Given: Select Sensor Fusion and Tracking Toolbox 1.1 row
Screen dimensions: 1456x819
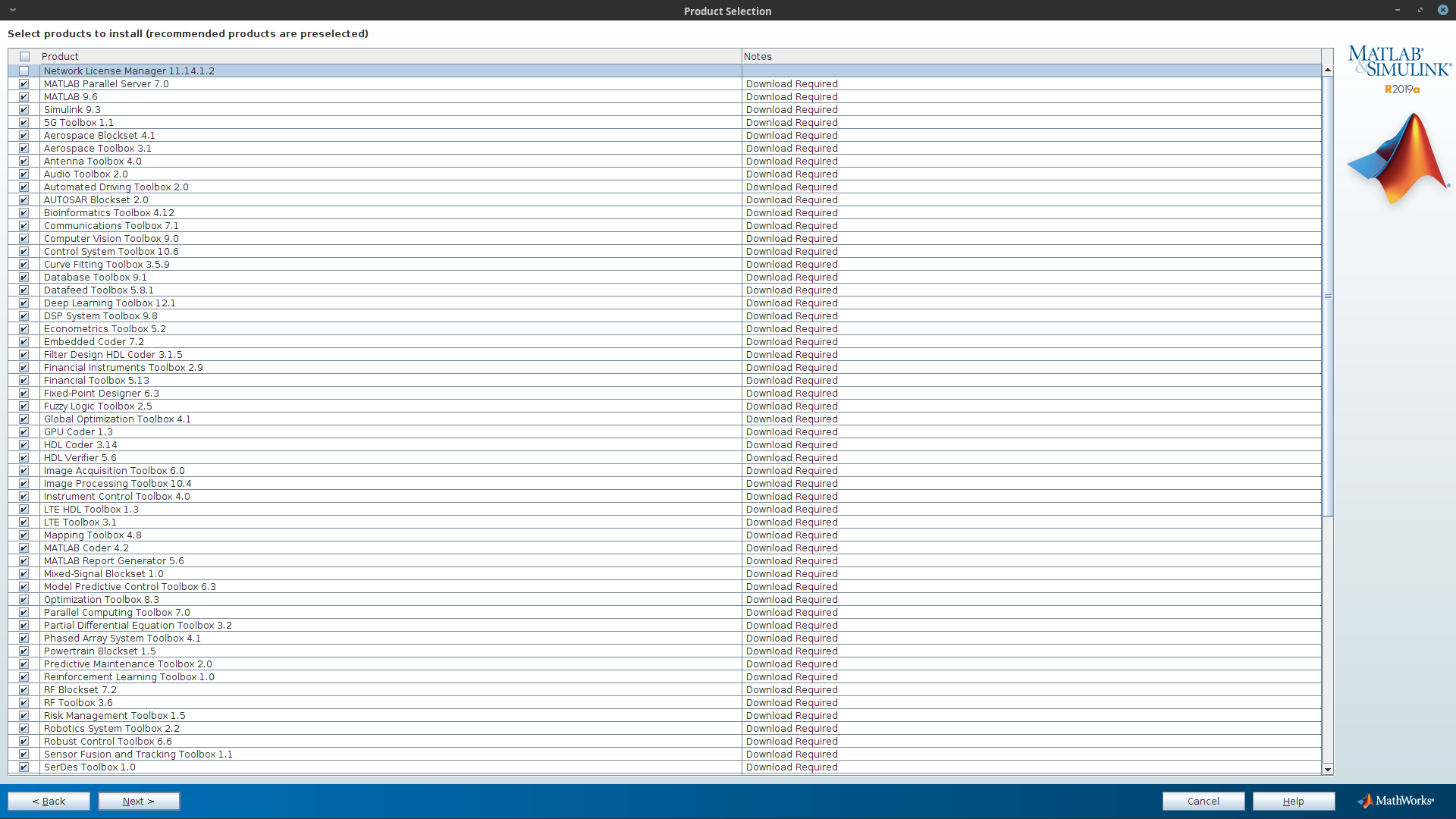Looking at the screenshot, I should click(664, 755).
